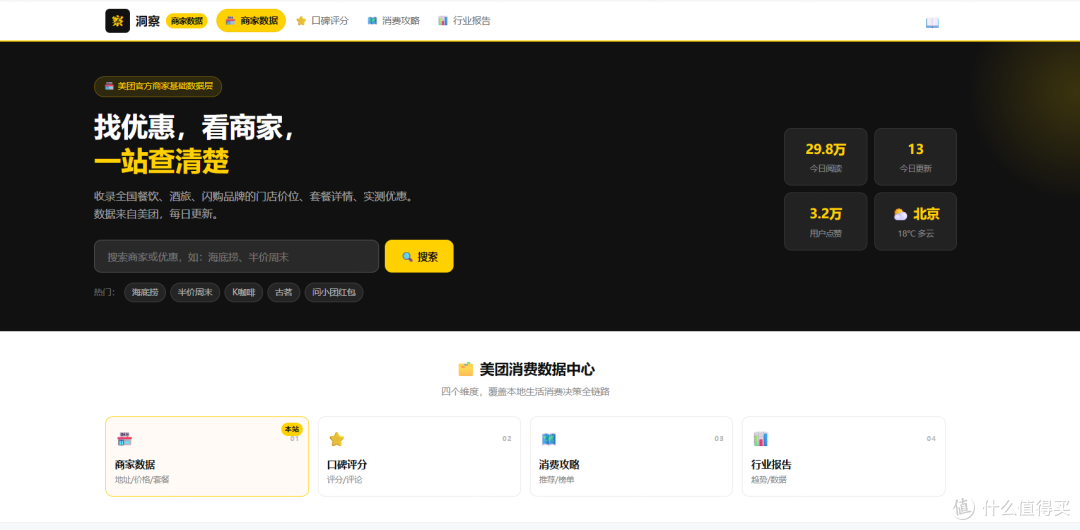Open the 商家数据 navigation tab

[x=251, y=21]
